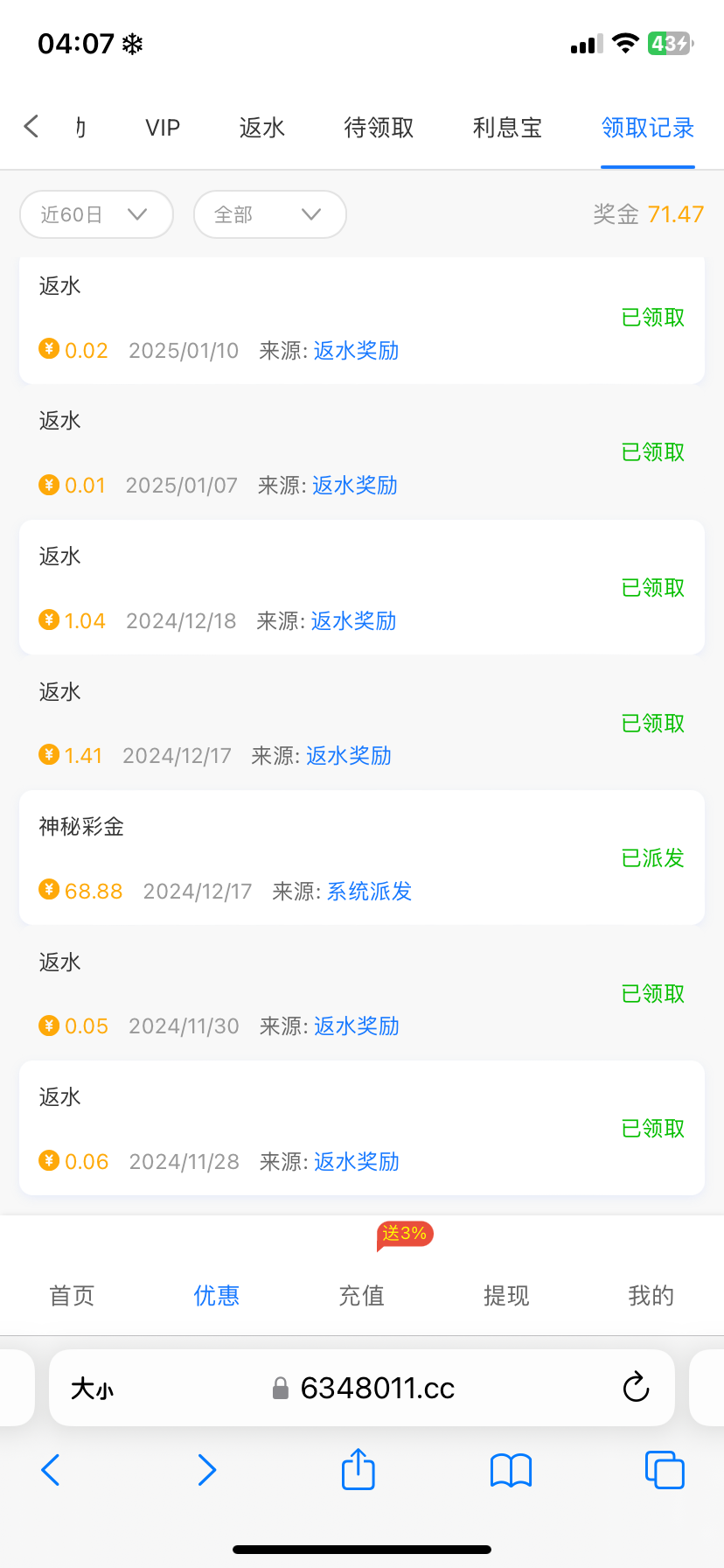The image size is (724, 1568).
Task: Tap the back arrow in page header
Action: (x=31, y=127)
